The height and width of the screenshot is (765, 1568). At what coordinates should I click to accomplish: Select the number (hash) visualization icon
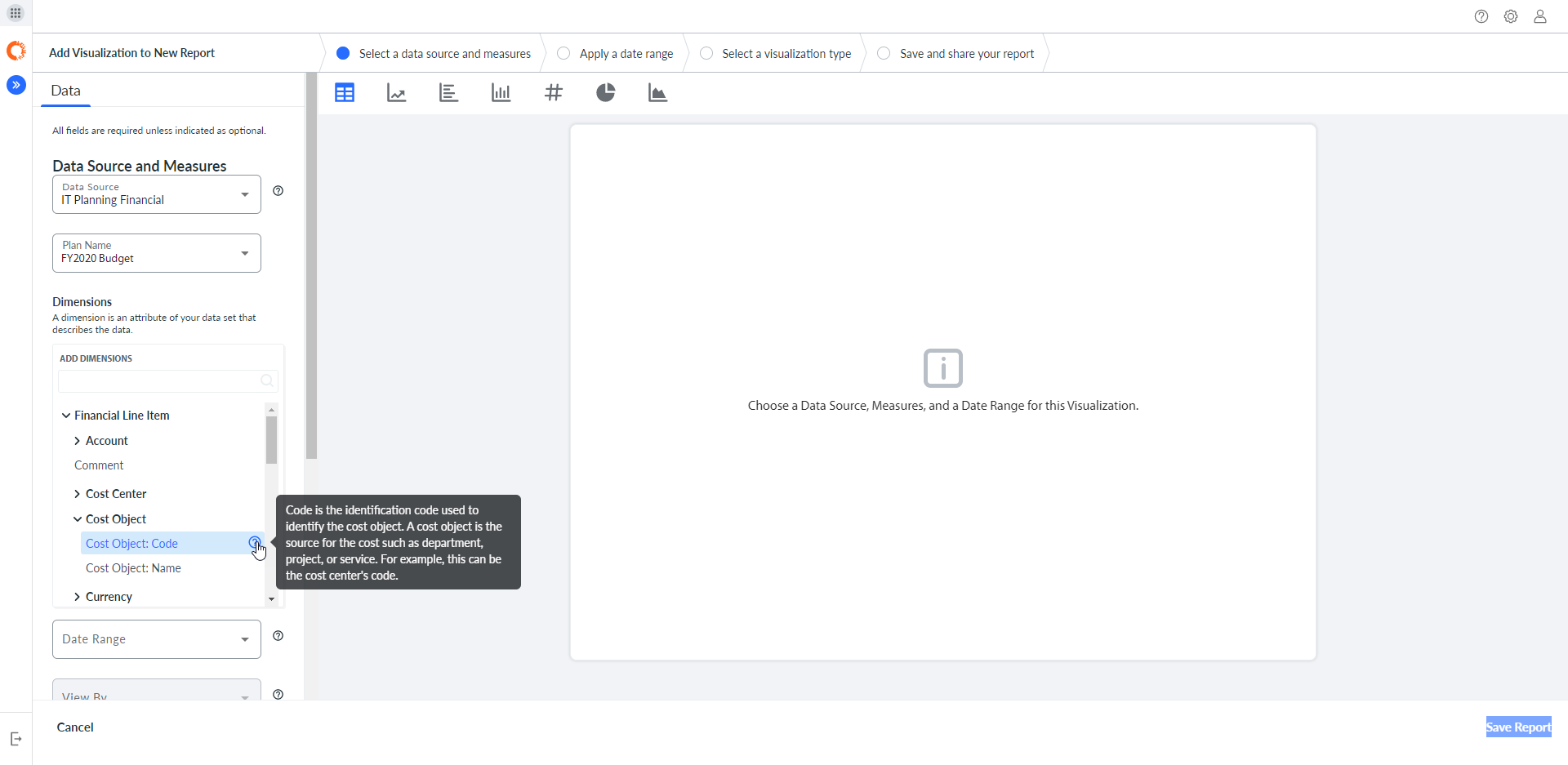[x=554, y=93]
